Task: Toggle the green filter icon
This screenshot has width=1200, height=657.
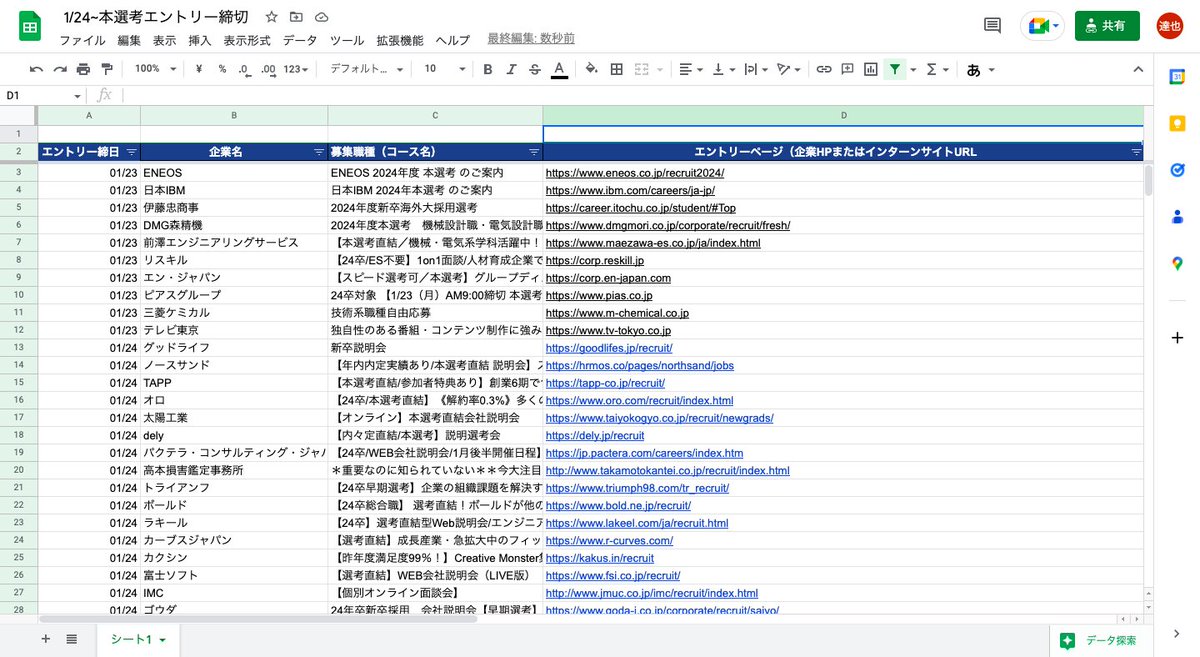Action: click(895, 69)
